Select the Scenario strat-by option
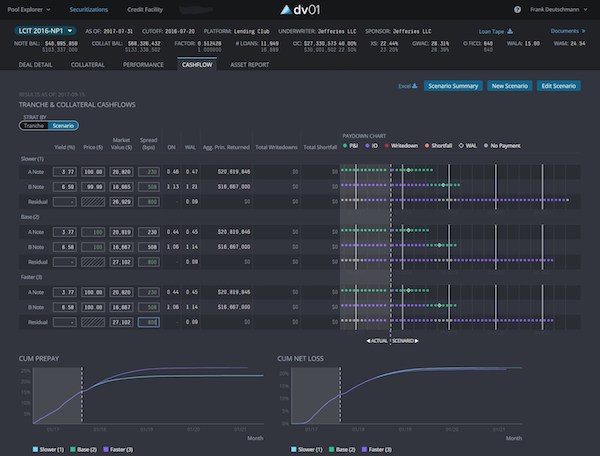 62,126
